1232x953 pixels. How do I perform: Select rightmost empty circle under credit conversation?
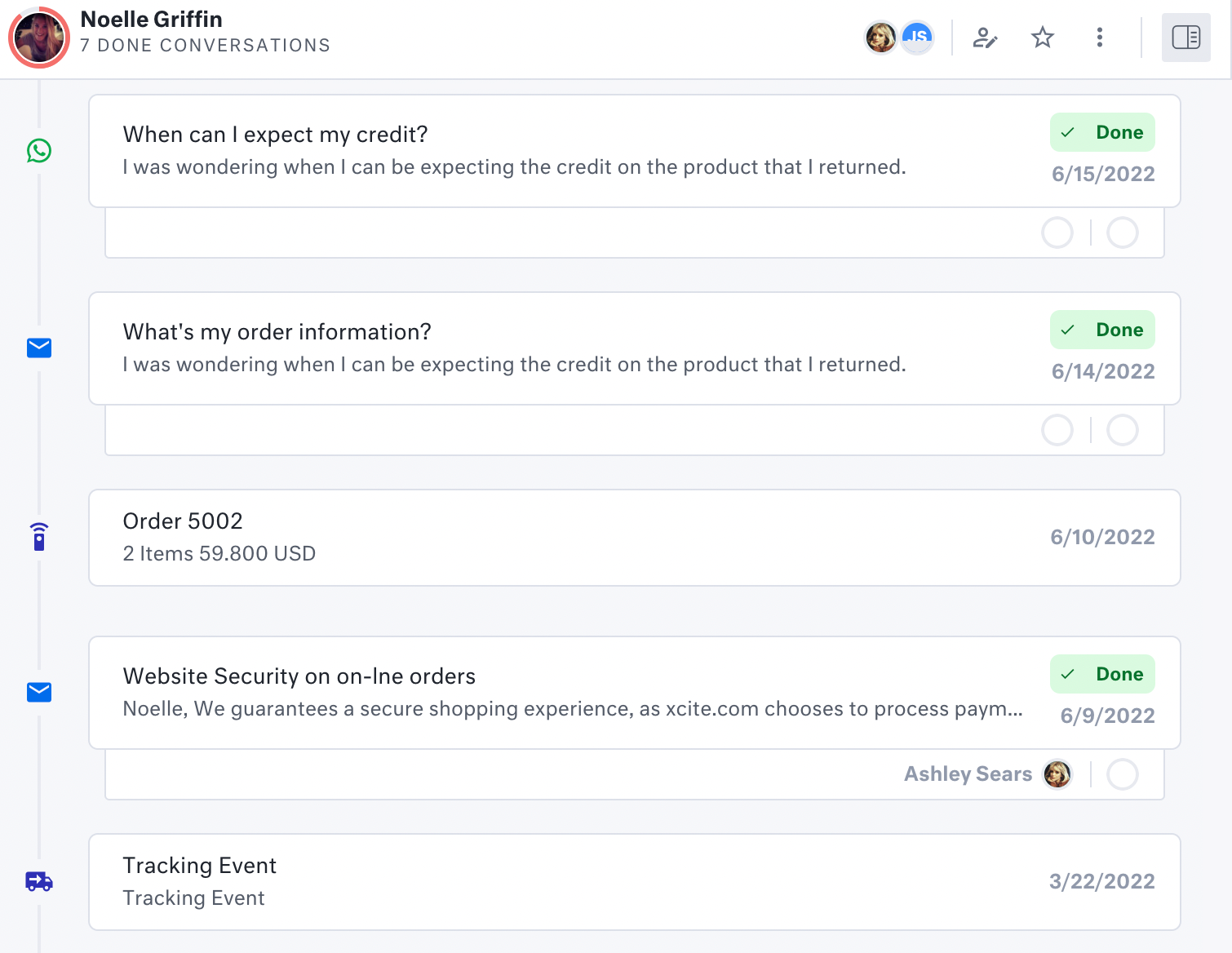point(1123,233)
